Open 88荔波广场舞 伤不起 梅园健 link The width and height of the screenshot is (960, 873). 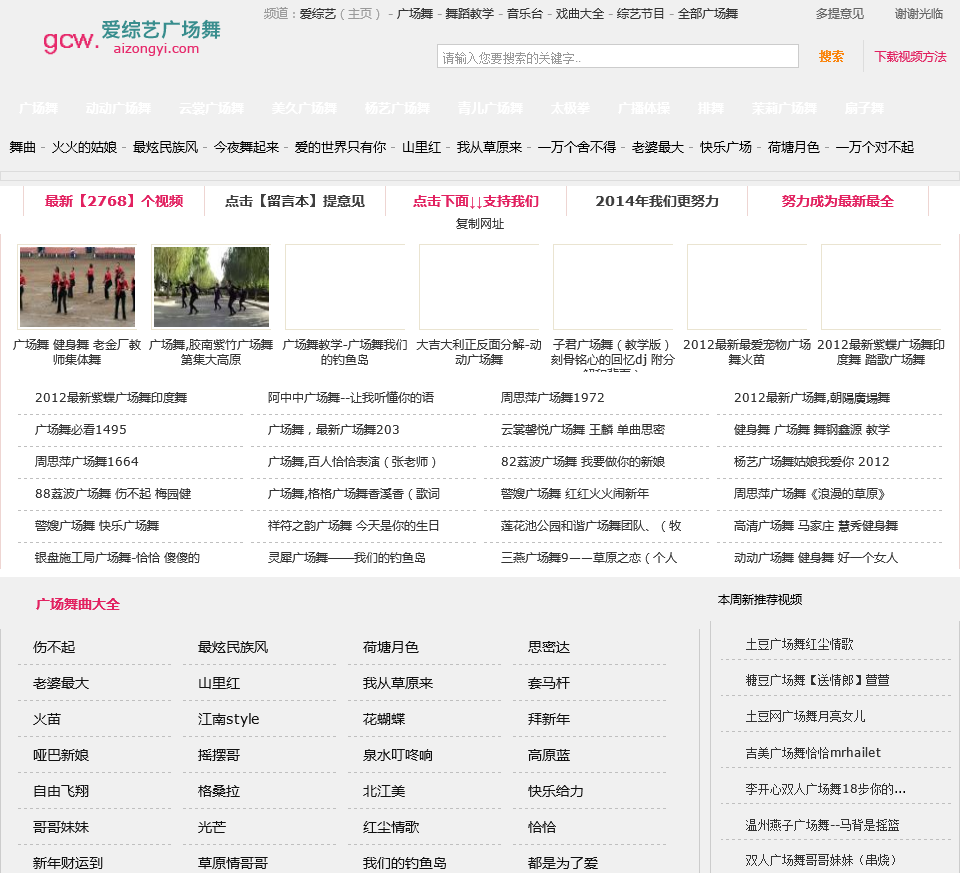point(113,493)
